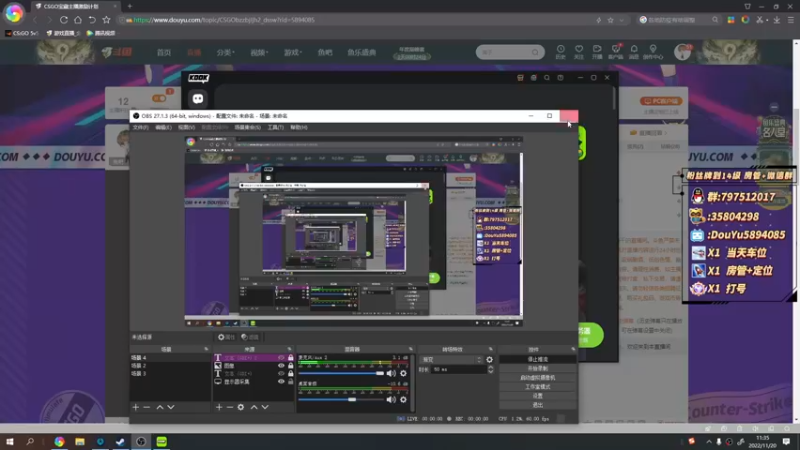Toggle visibility of the image source

tap(281, 366)
